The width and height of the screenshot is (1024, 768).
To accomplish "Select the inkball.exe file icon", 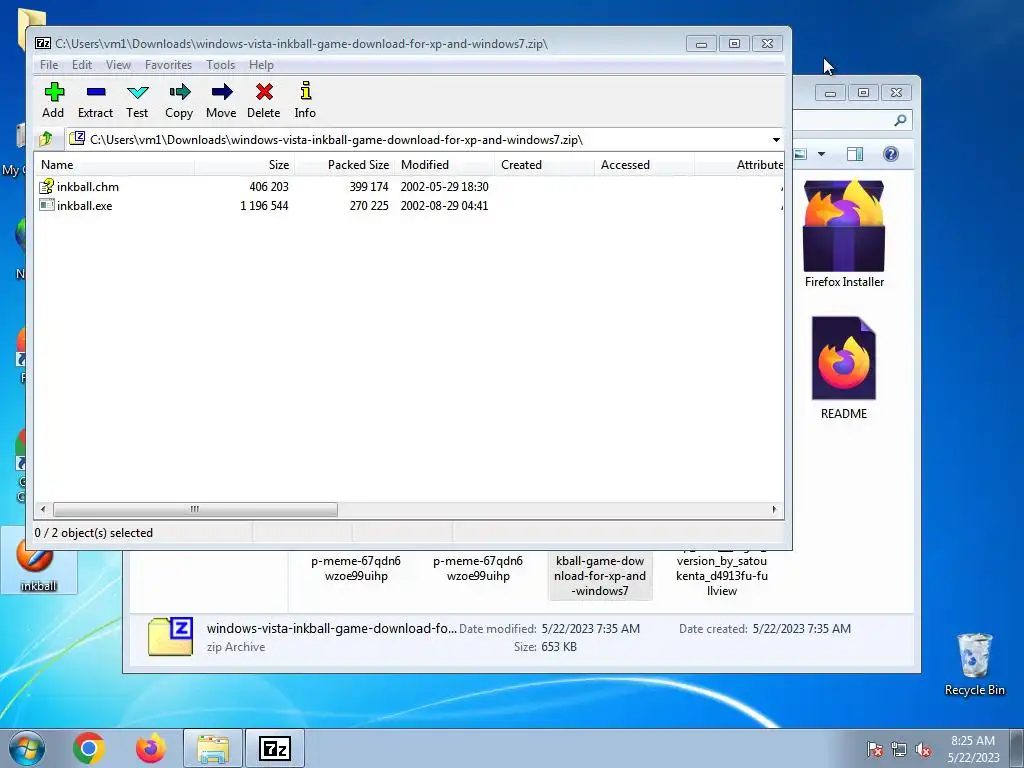I will (46, 205).
